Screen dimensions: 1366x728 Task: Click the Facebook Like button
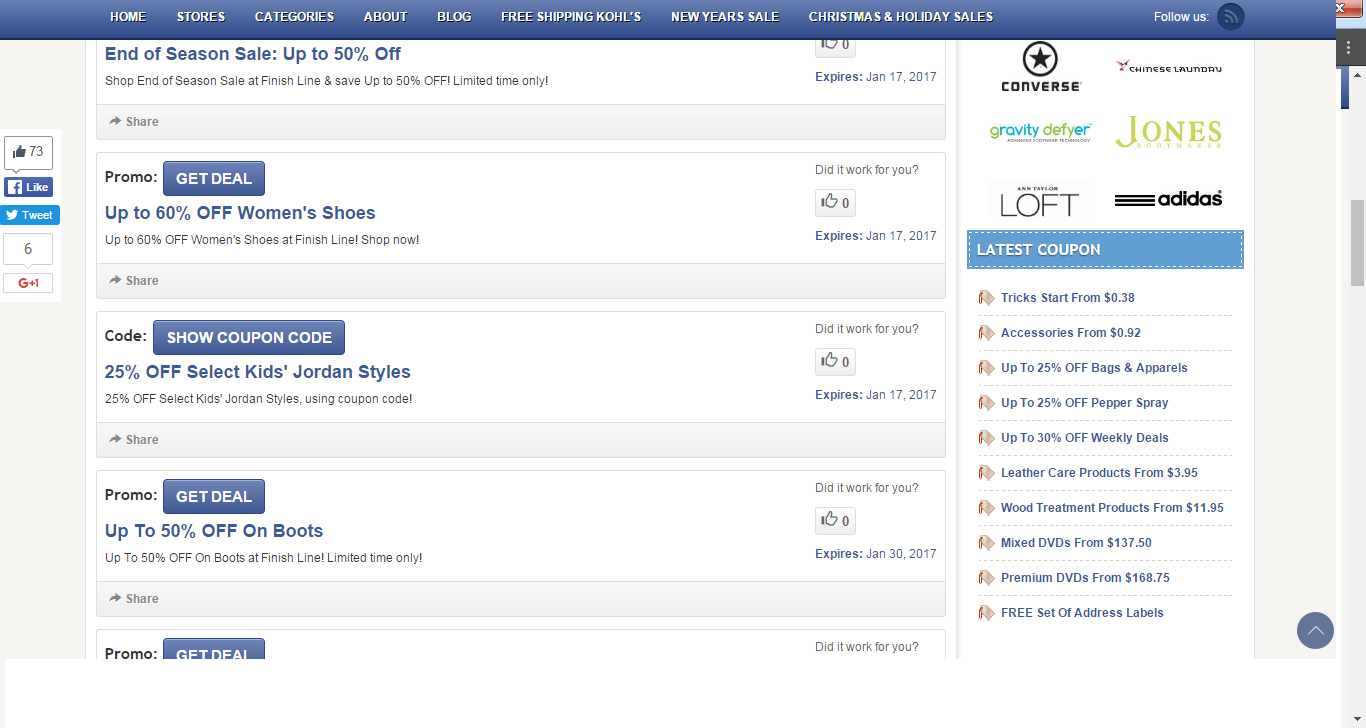click(28, 187)
